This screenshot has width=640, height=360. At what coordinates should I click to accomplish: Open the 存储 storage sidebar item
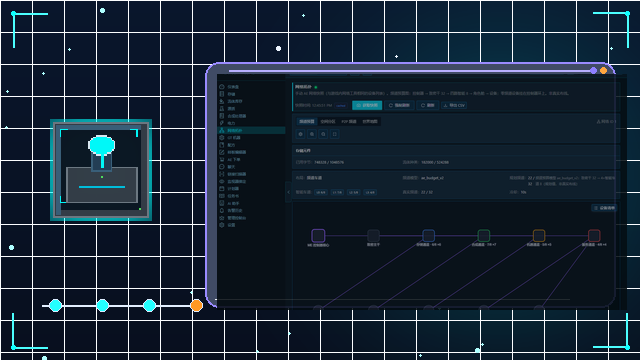[251, 94]
